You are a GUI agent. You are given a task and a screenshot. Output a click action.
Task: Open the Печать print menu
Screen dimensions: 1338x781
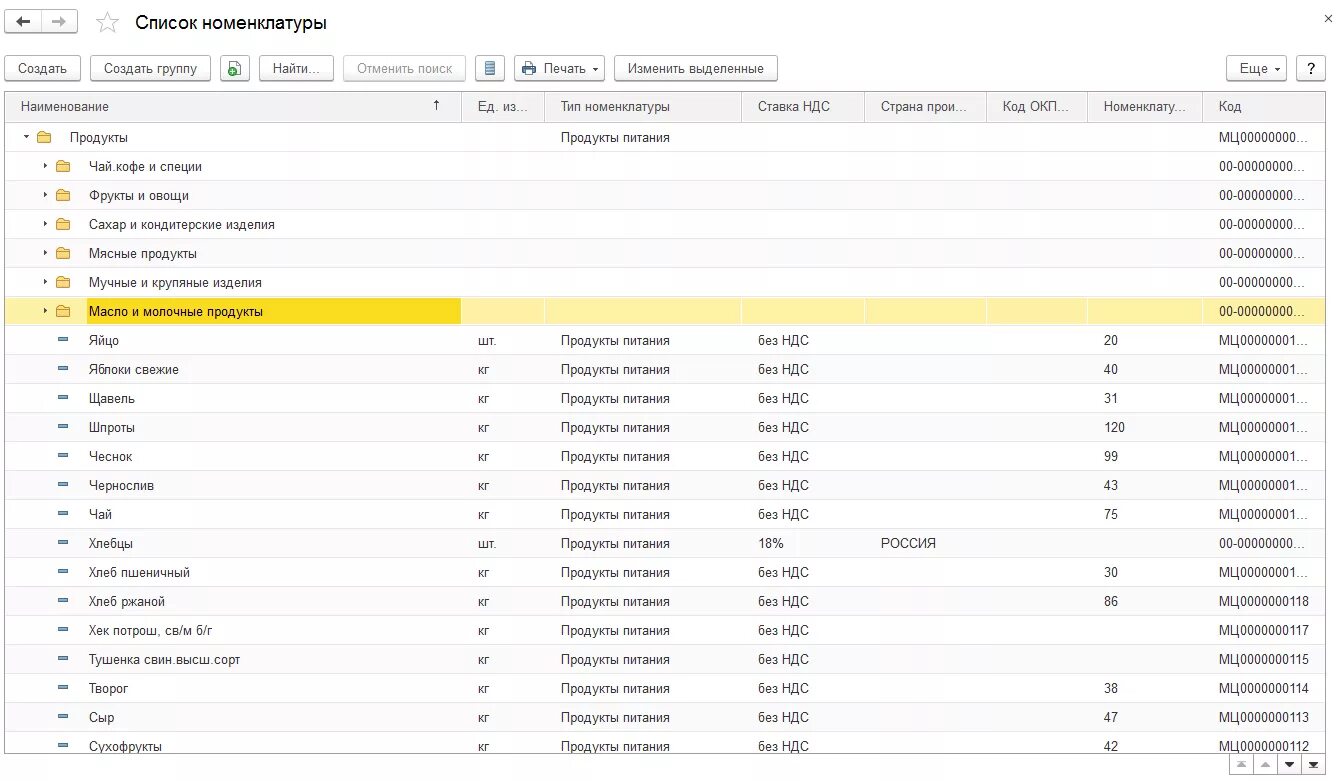[560, 68]
